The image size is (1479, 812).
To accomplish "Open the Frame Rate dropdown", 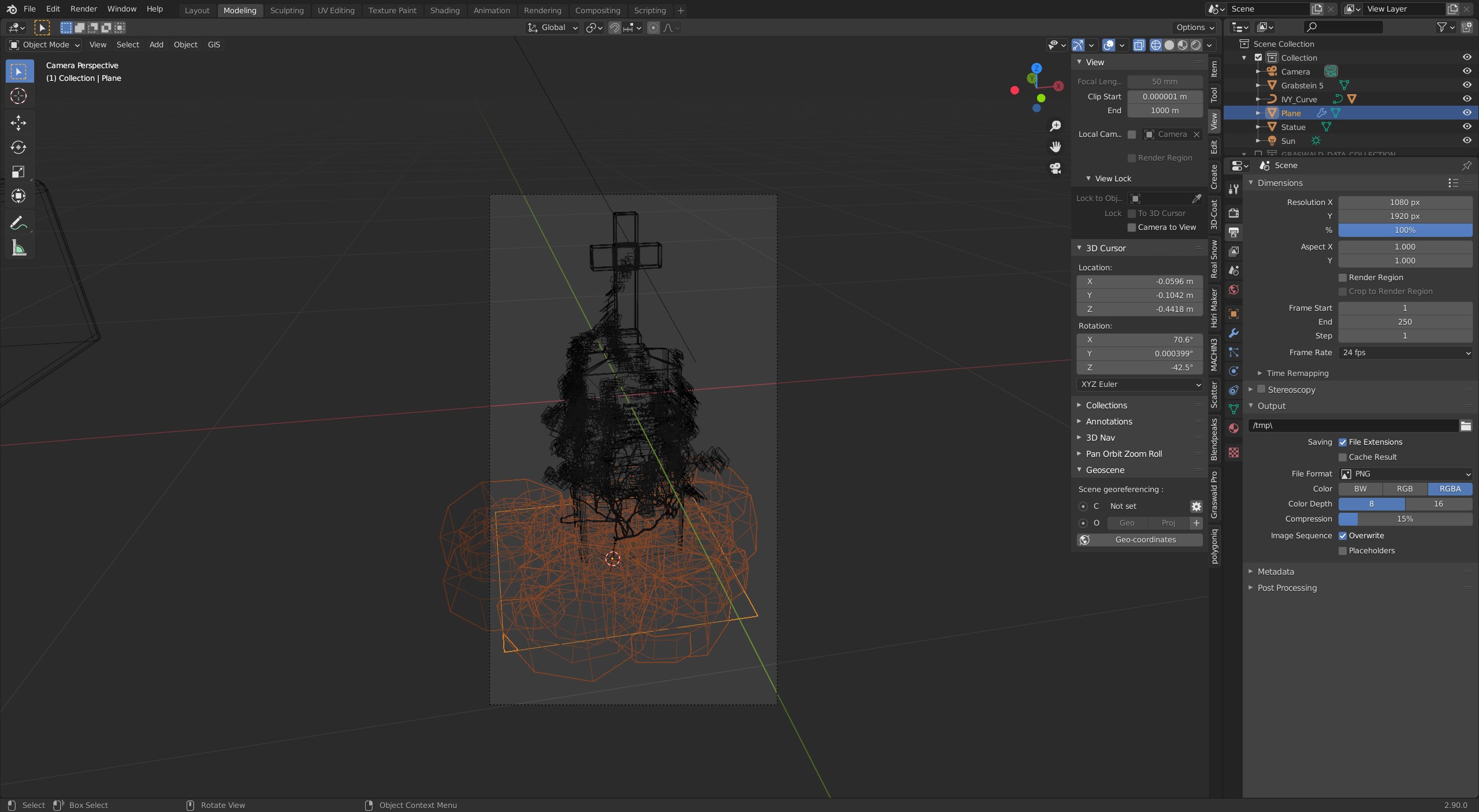I will (x=1405, y=353).
